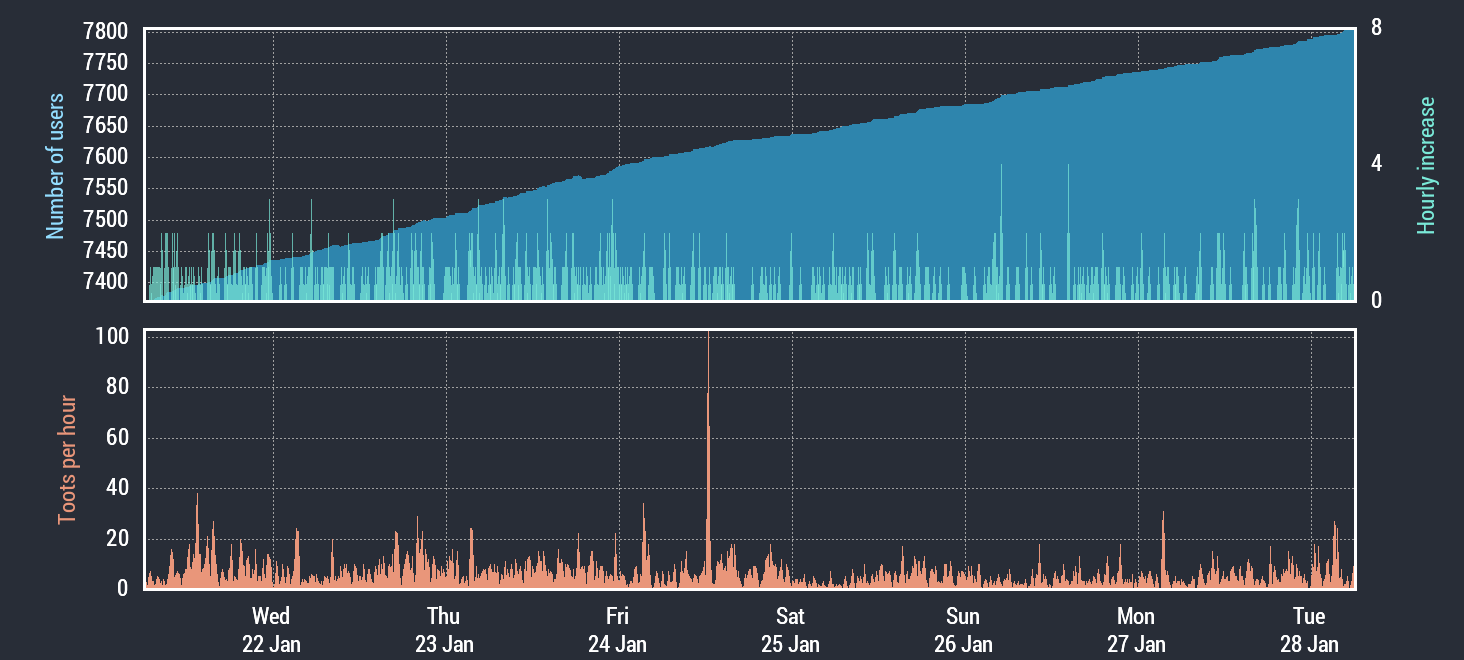The height and width of the screenshot is (660, 1464).
Task: Click the 8 tick on hourly increase axis
Action: pyautogui.click(x=1377, y=29)
